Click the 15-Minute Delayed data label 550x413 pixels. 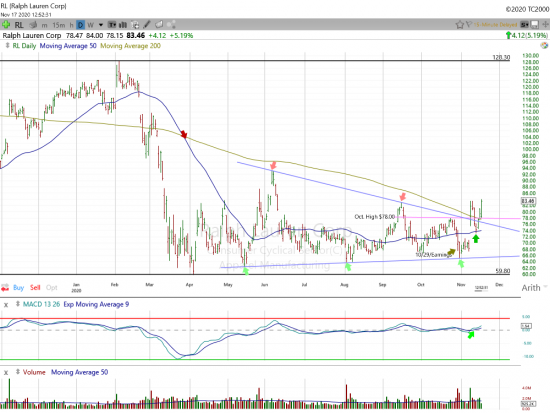[495, 25]
